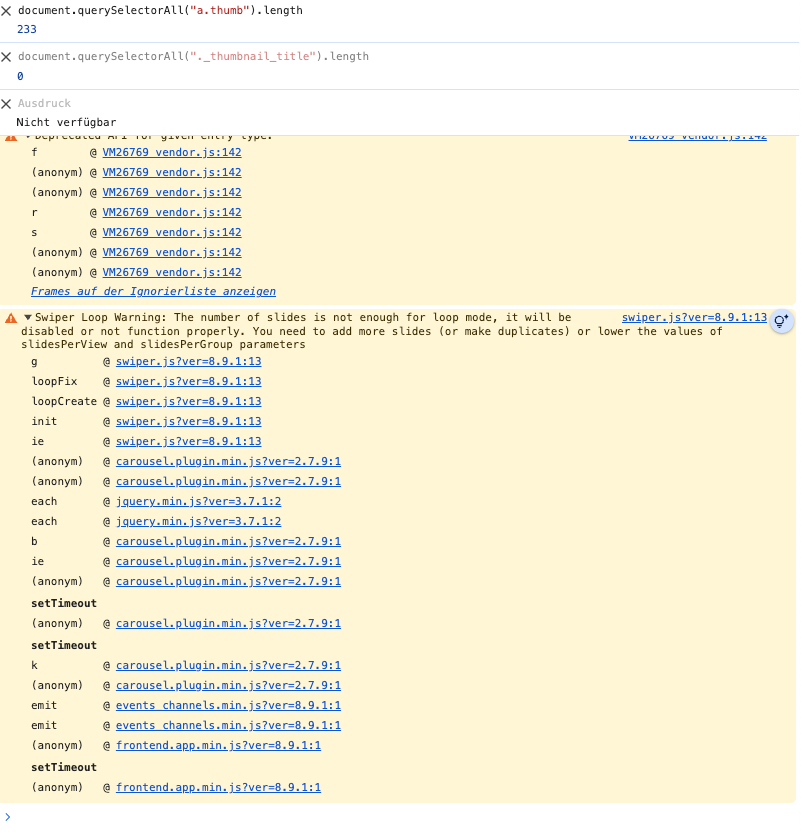803x834 pixels.
Task: Open carousel.plugin.min.js link for frame b
Action: 228,541
